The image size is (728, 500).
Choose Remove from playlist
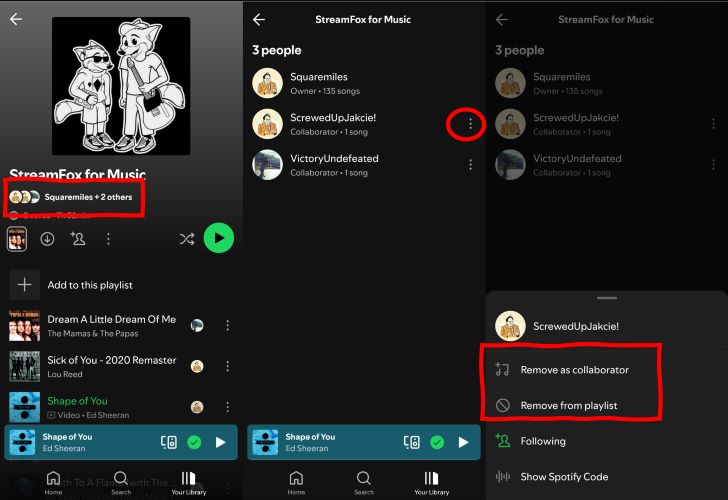point(571,406)
